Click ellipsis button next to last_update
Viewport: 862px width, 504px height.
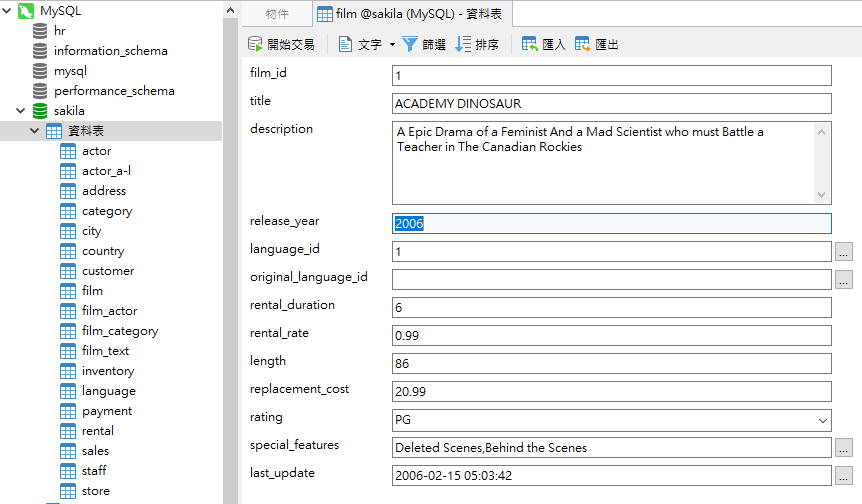click(845, 476)
